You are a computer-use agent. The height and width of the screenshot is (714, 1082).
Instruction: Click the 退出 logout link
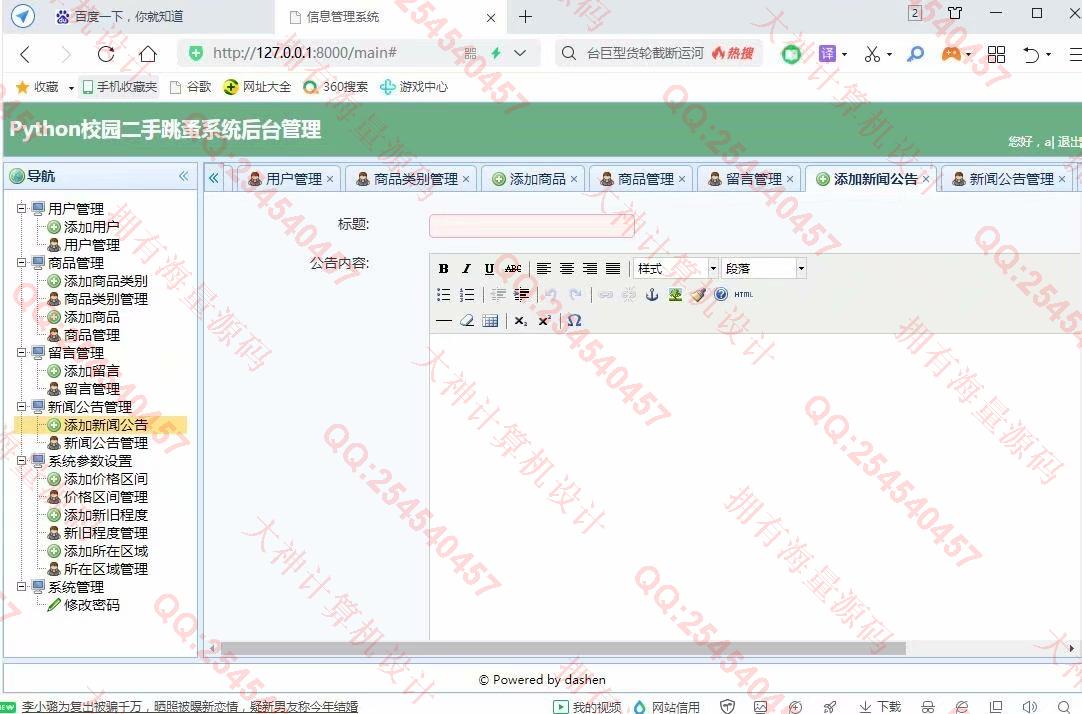(1069, 141)
